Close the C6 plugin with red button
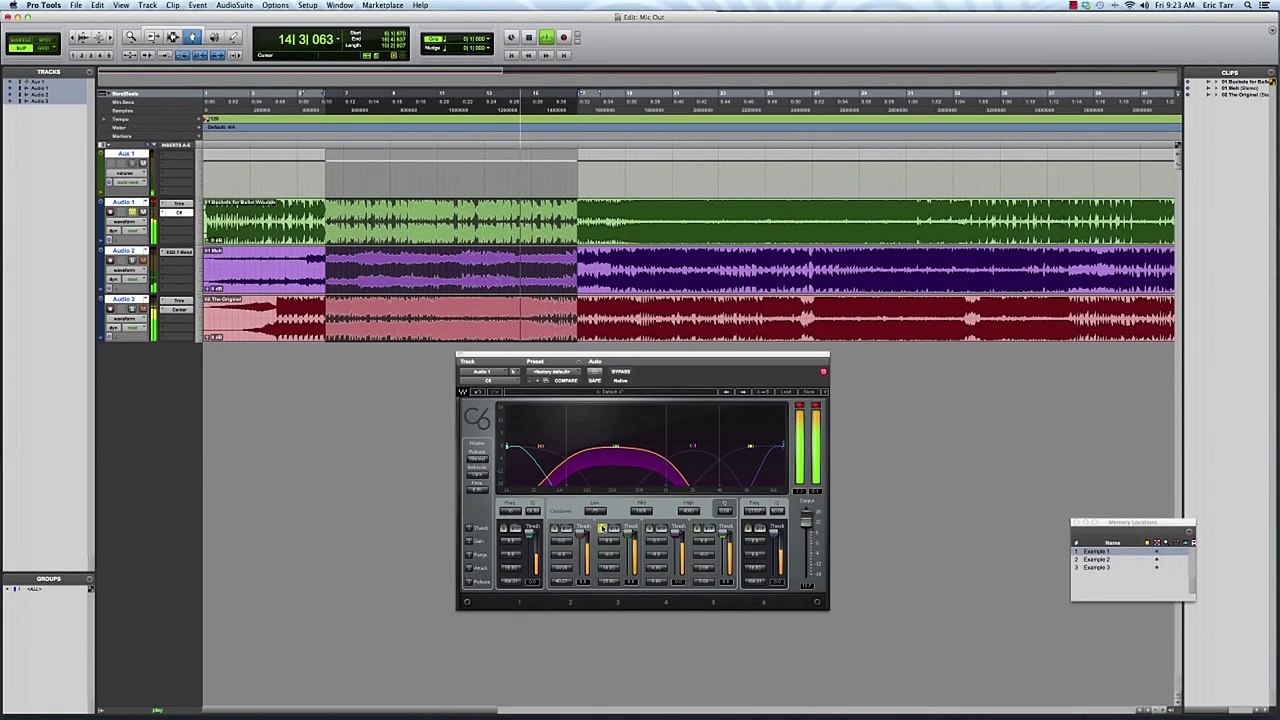The height and width of the screenshot is (720, 1280). [x=823, y=371]
